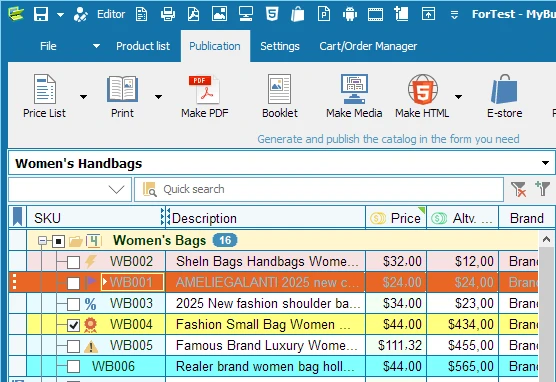This screenshot has width=556, height=382.
Task: Click the Android robot icon in quick toolbar
Action: click(350, 15)
